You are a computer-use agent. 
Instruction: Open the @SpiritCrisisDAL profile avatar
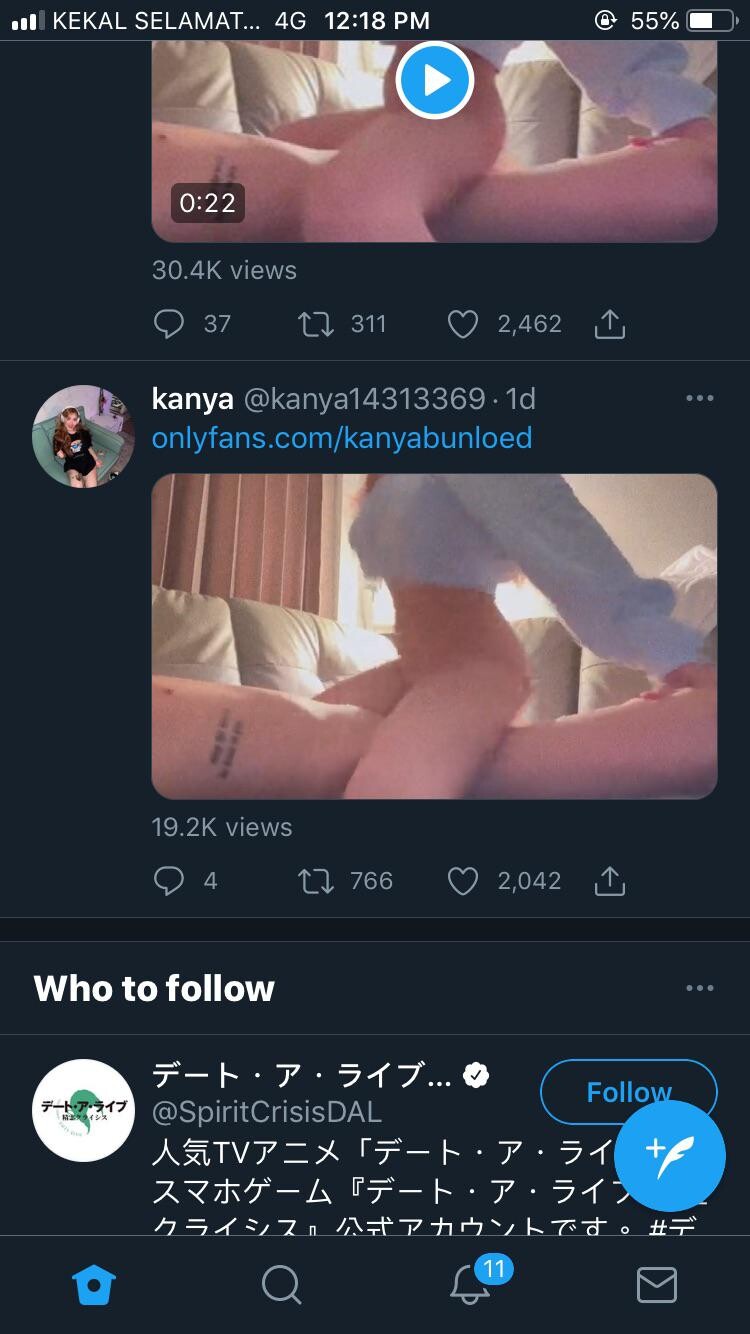tap(84, 1110)
